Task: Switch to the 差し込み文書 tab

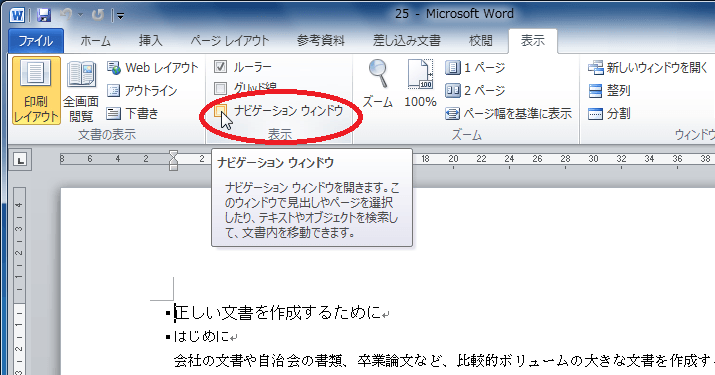Action: point(407,41)
